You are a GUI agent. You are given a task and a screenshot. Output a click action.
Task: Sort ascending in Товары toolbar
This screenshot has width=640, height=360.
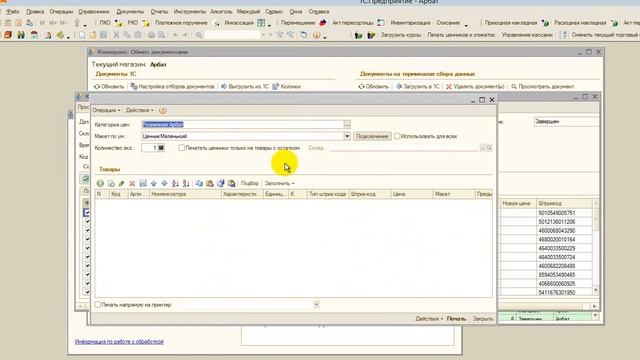pyautogui.click(x=175, y=184)
